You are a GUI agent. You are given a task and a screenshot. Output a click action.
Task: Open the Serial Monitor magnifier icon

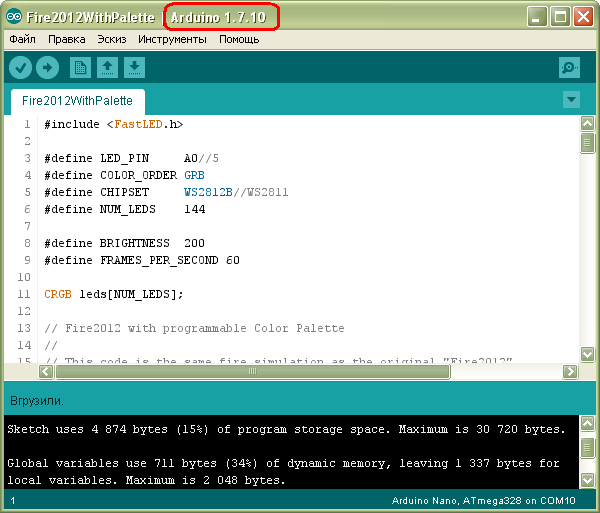pos(570,67)
